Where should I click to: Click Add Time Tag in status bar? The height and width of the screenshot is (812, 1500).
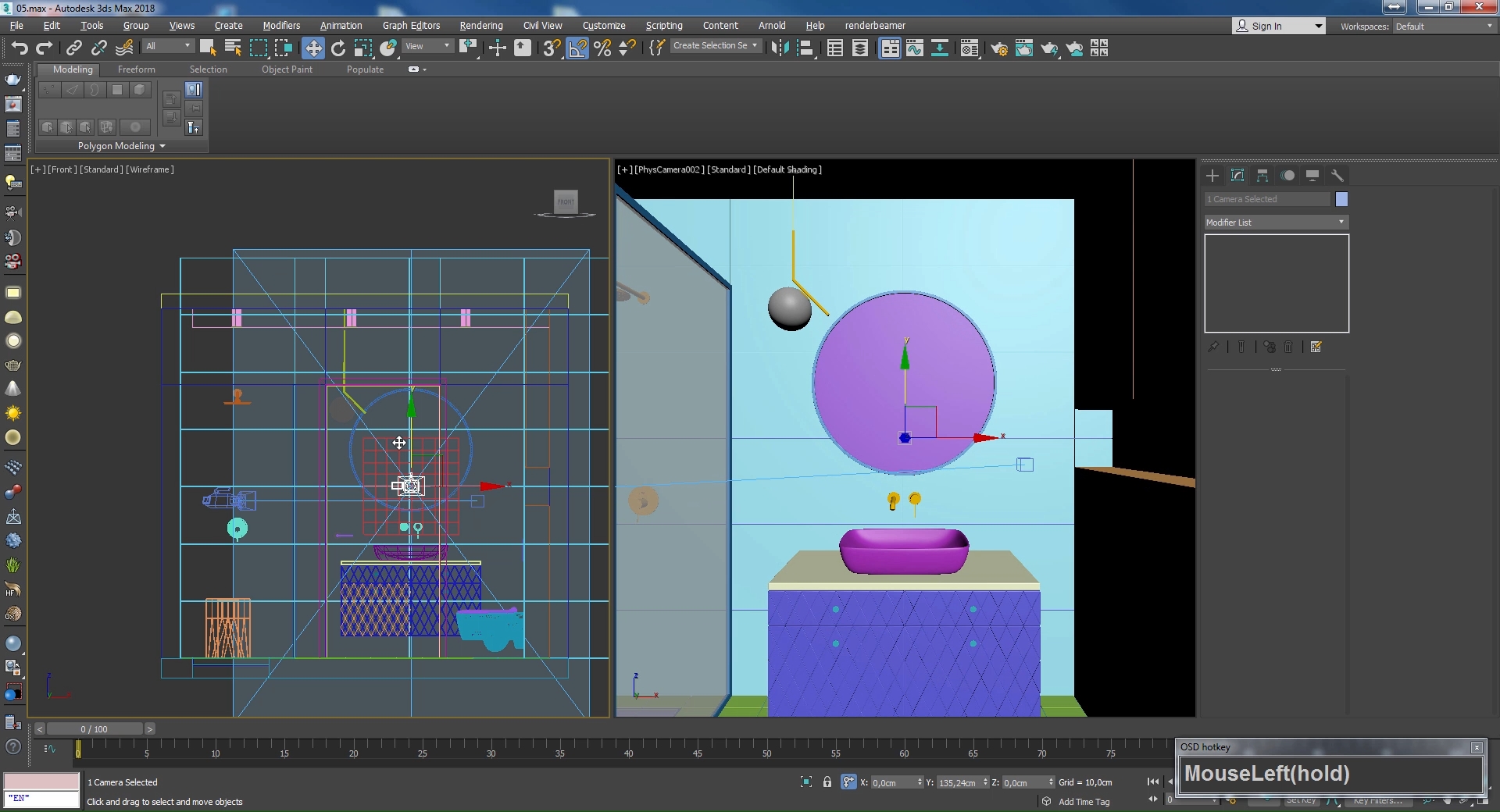(1084, 802)
